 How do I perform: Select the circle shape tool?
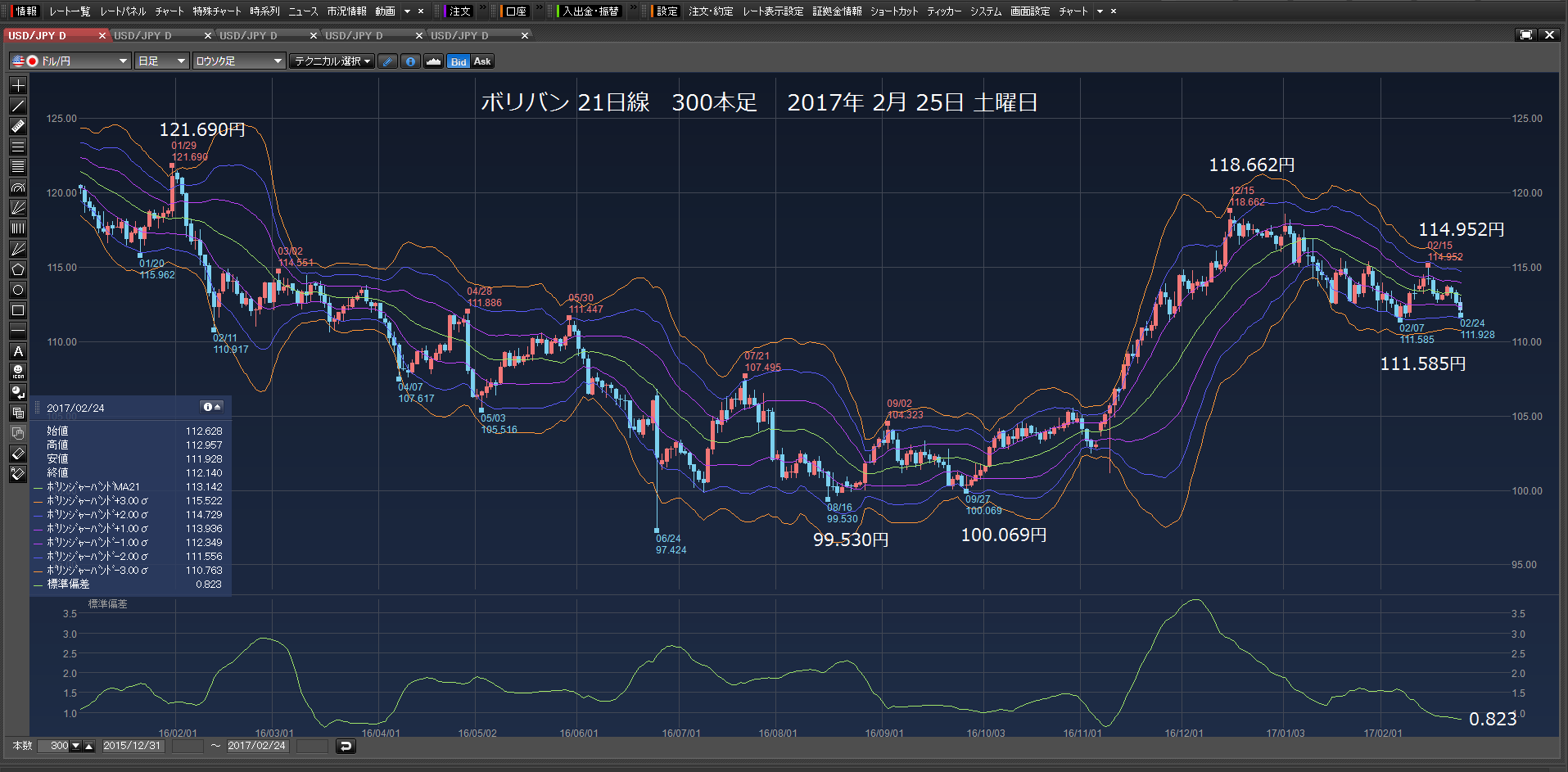click(18, 290)
